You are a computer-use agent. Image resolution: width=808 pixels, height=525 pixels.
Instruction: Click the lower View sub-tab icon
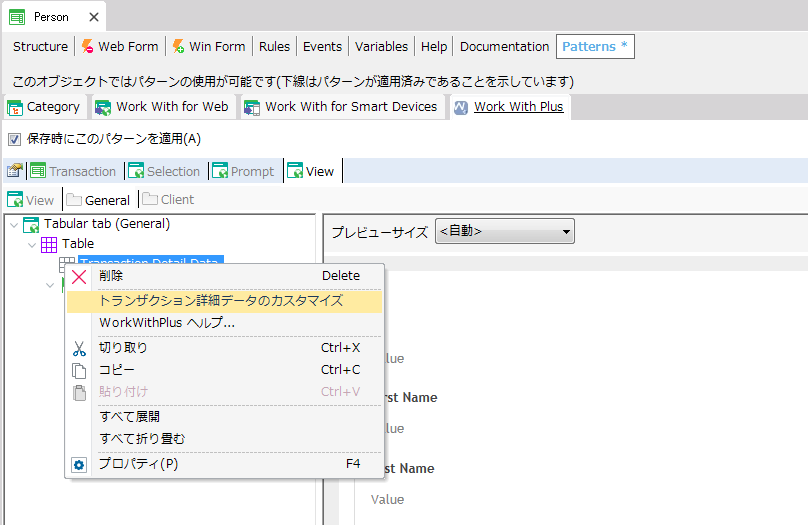[x=15, y=200]
